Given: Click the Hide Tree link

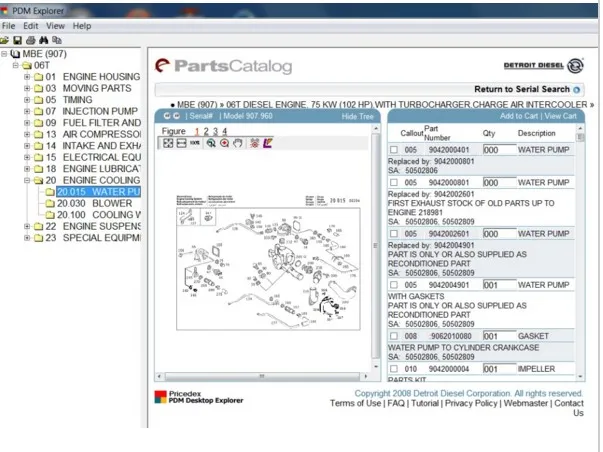Looking at the screenshot, I should click(358, 117).
